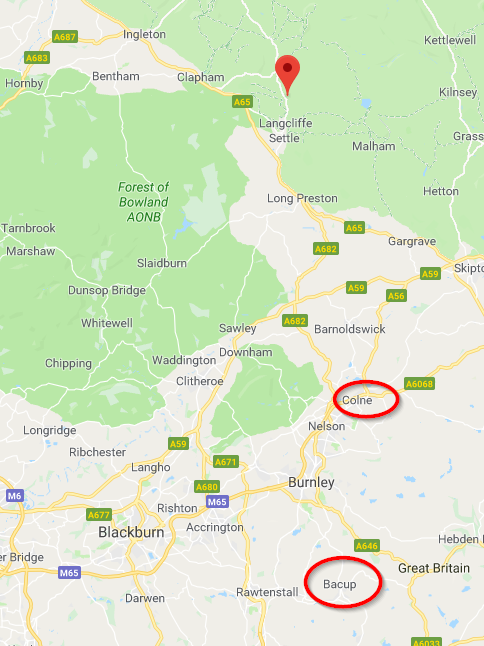Image resolution: width=484 pixels, height=646 pixels.
Task: Click the M6 motorway badge
Action: click(x=14, y=496)
